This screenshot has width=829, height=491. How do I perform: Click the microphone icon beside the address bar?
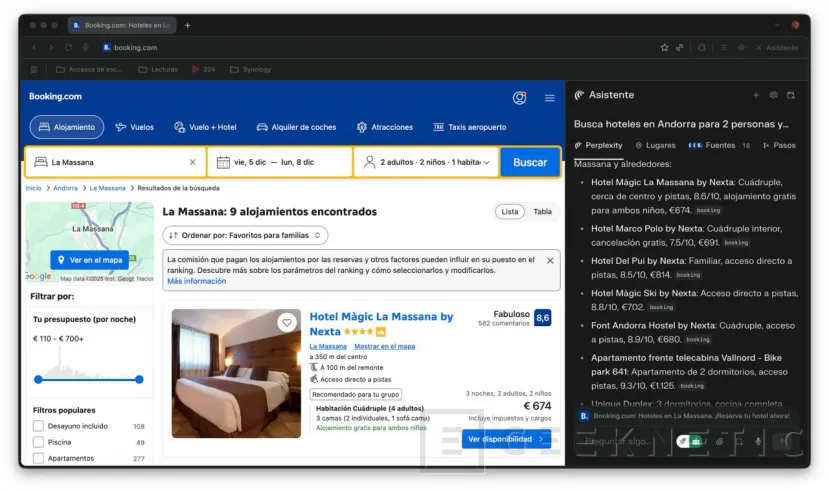click(x=86, y=48)
